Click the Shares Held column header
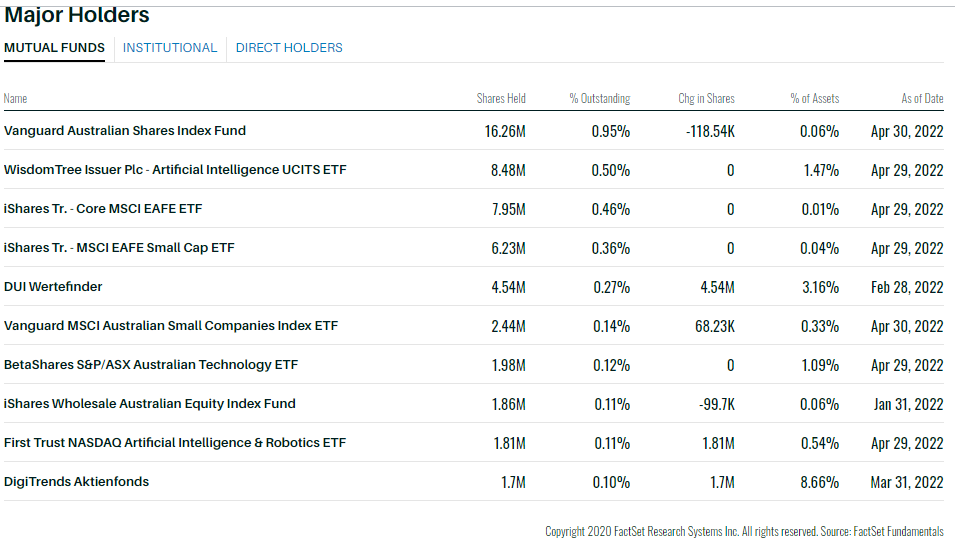 [x=501, y=98]
